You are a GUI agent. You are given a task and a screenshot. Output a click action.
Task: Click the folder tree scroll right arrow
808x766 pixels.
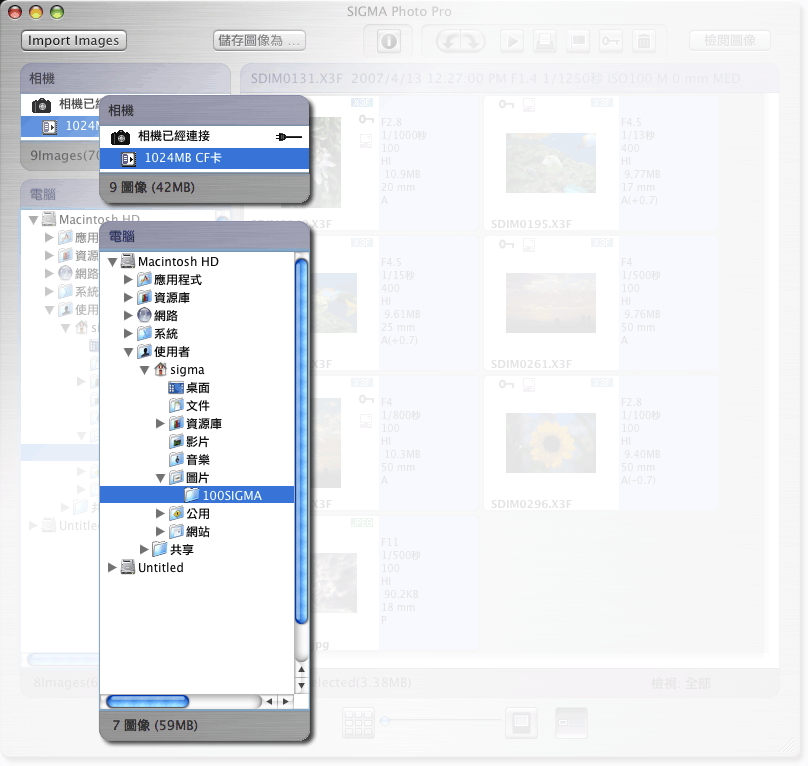[285, 702]
